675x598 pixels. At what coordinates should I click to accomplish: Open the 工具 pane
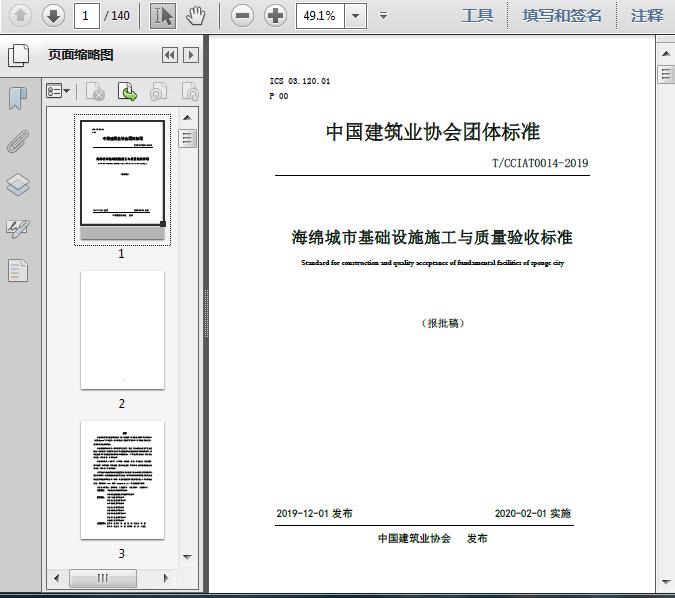pyautogui.click(x=477, y=15)
